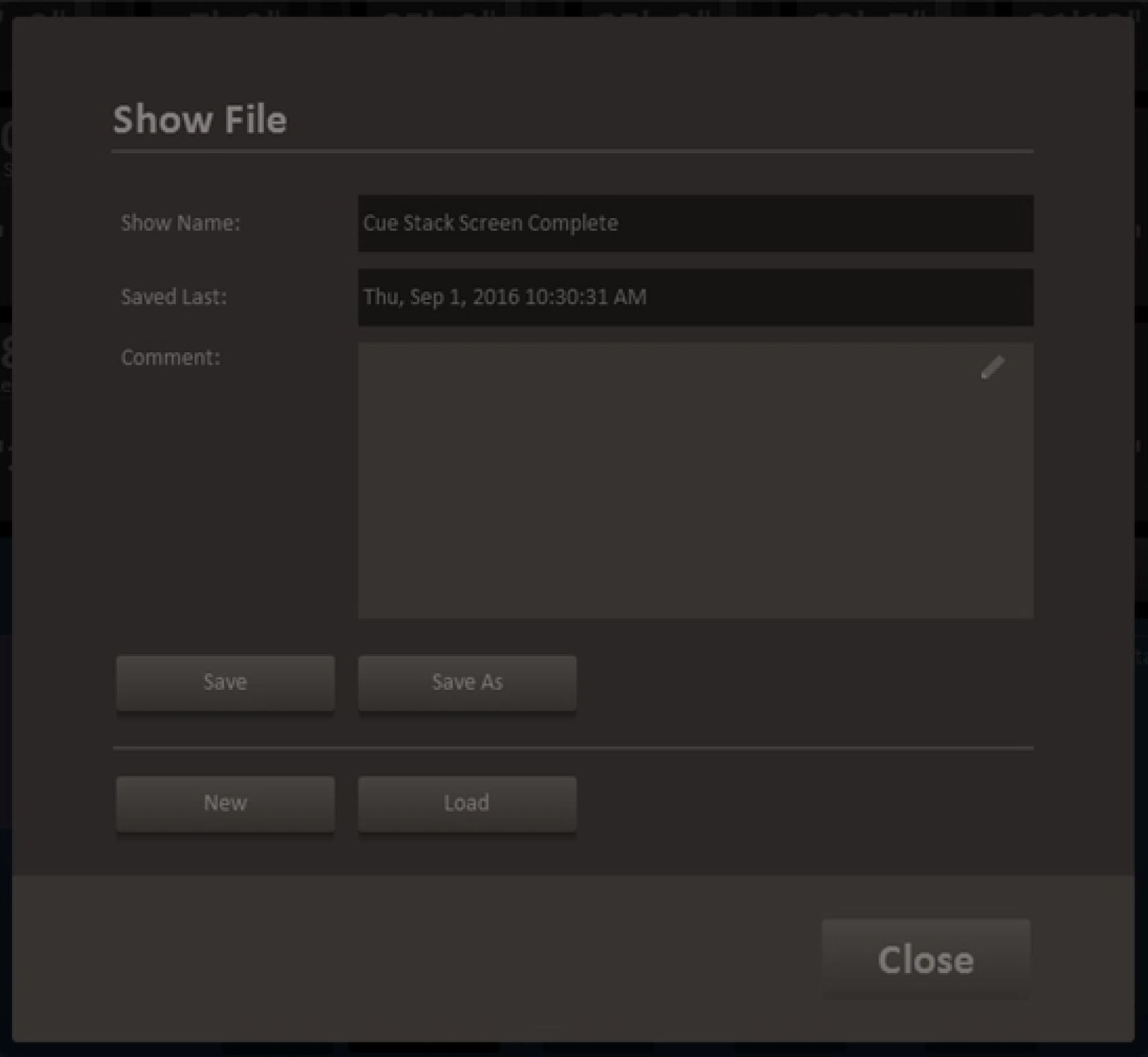
Task: Click the pencil edit icon in Comment area
Action: point(992,368)
